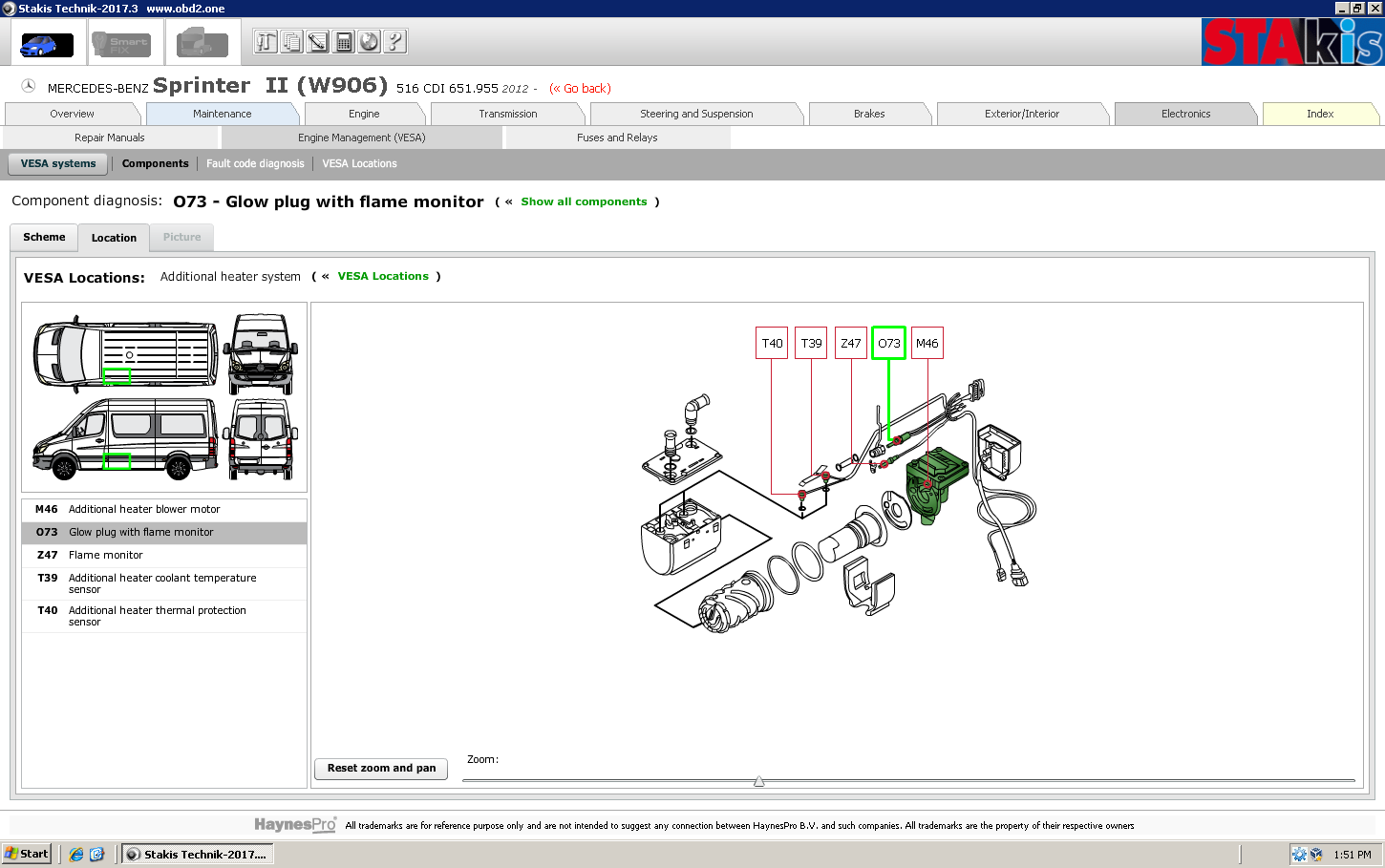
Task: Click the Show all components link
Action: (x=584, y=201)
